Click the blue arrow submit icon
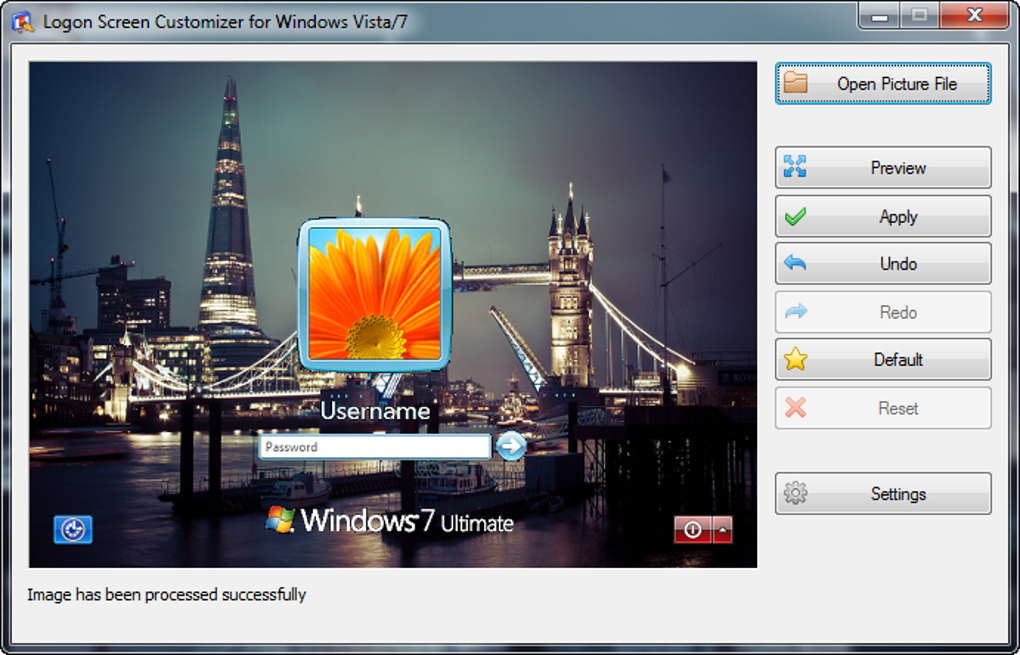This screenshot has height=655, width=1020. point(511,446)
